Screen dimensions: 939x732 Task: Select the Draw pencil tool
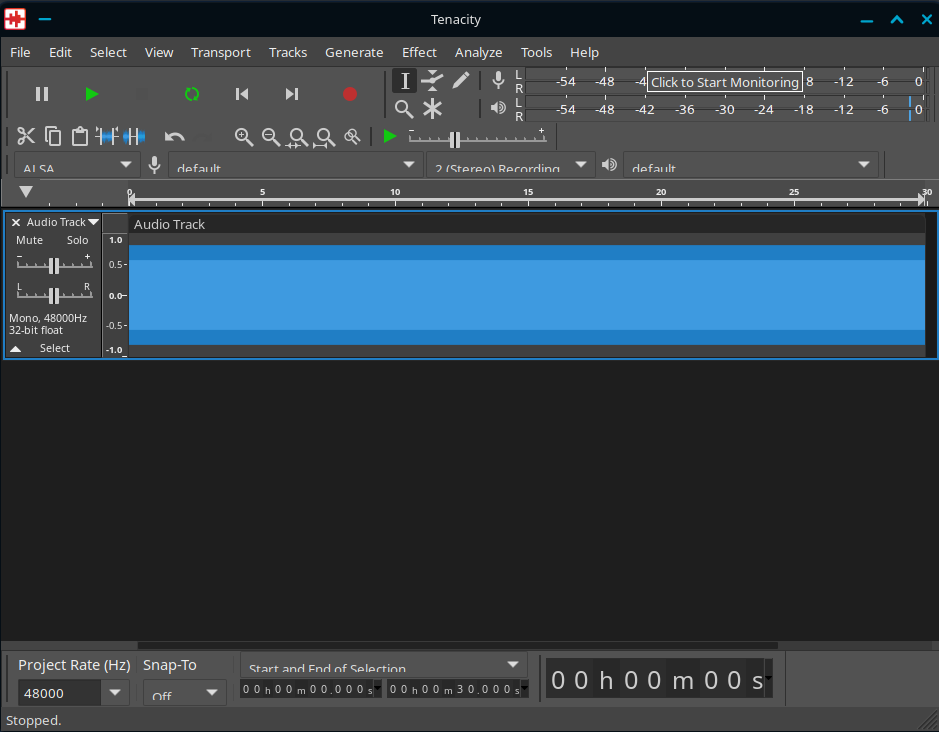coord(460,81)
